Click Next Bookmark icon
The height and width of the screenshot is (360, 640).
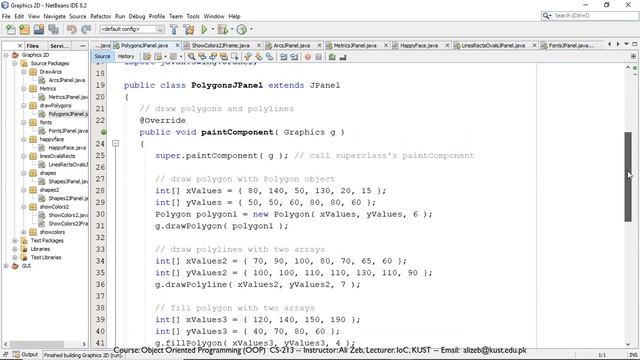click(259, 57)
